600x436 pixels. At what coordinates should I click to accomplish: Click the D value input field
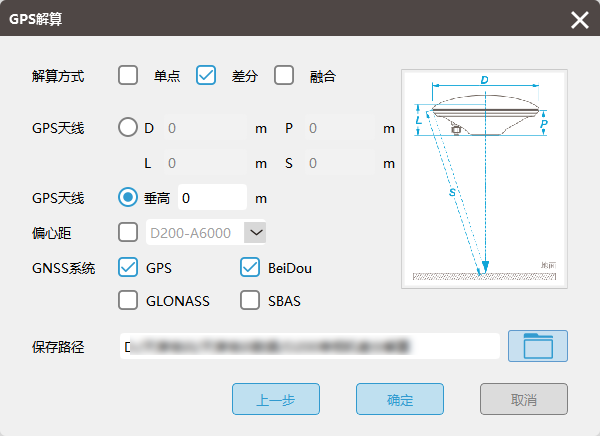(203, 128)
